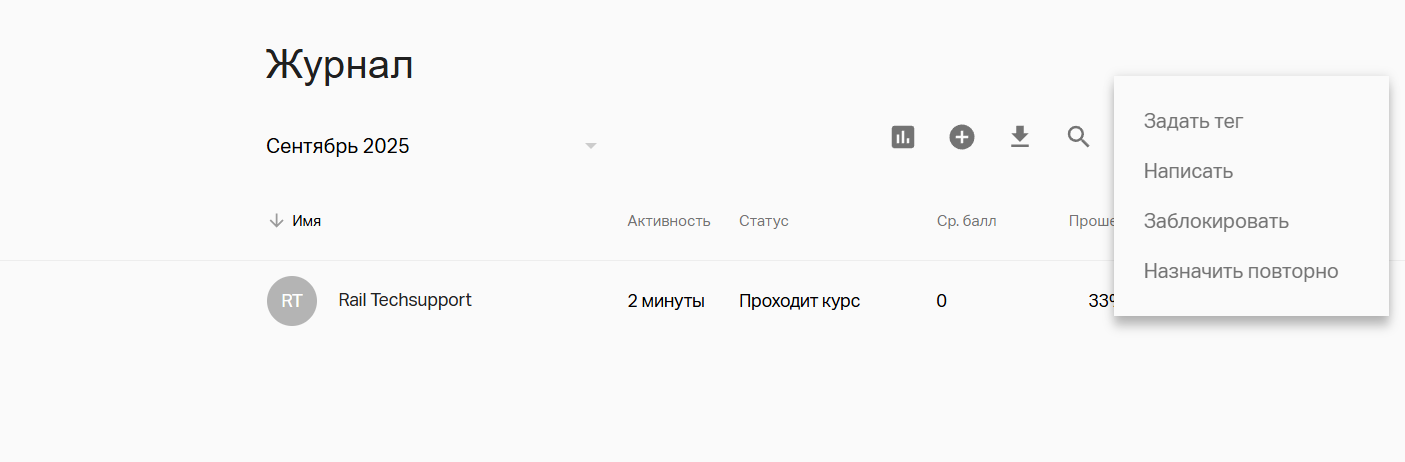Click the Проходит курс status cell
Screen dimensions: 1405x462
[799, 301]
